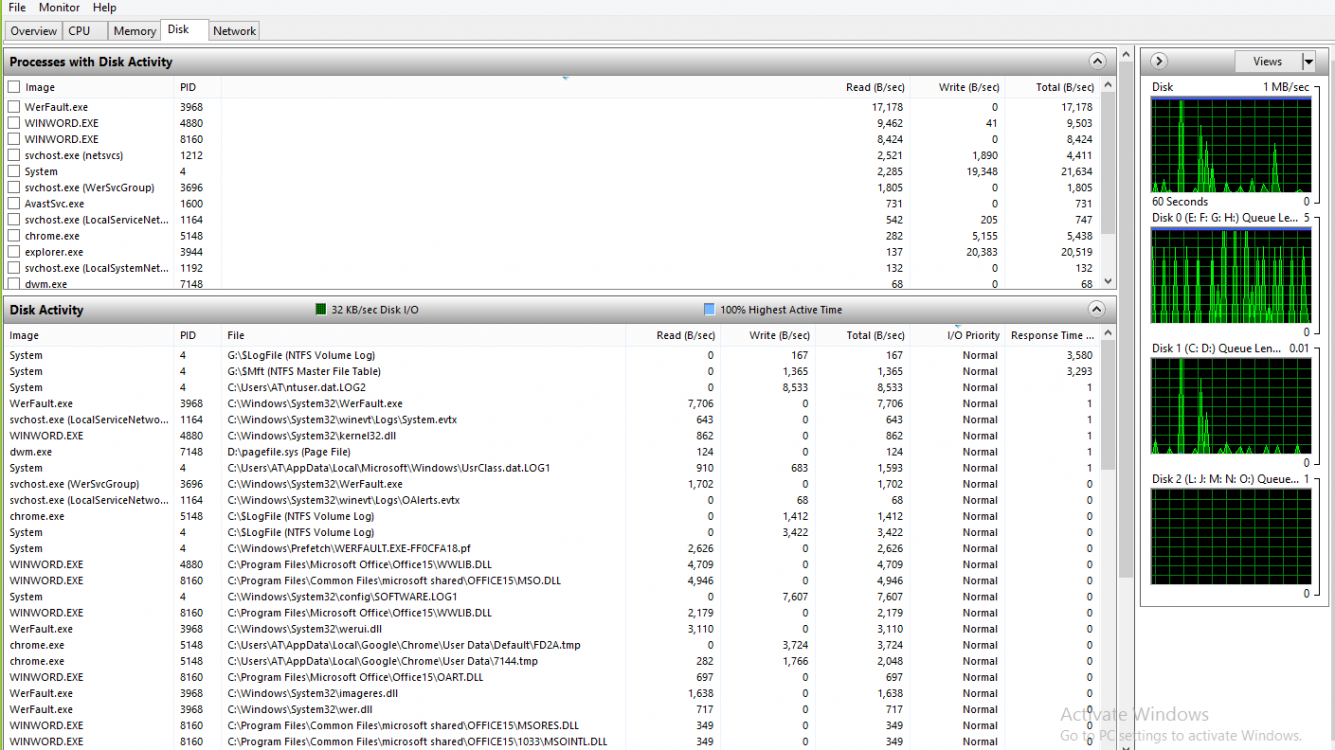Screen dimensions: 1335x750
Task: Collapse the graphs pane with the arrow button
Action: [1159, 61]
